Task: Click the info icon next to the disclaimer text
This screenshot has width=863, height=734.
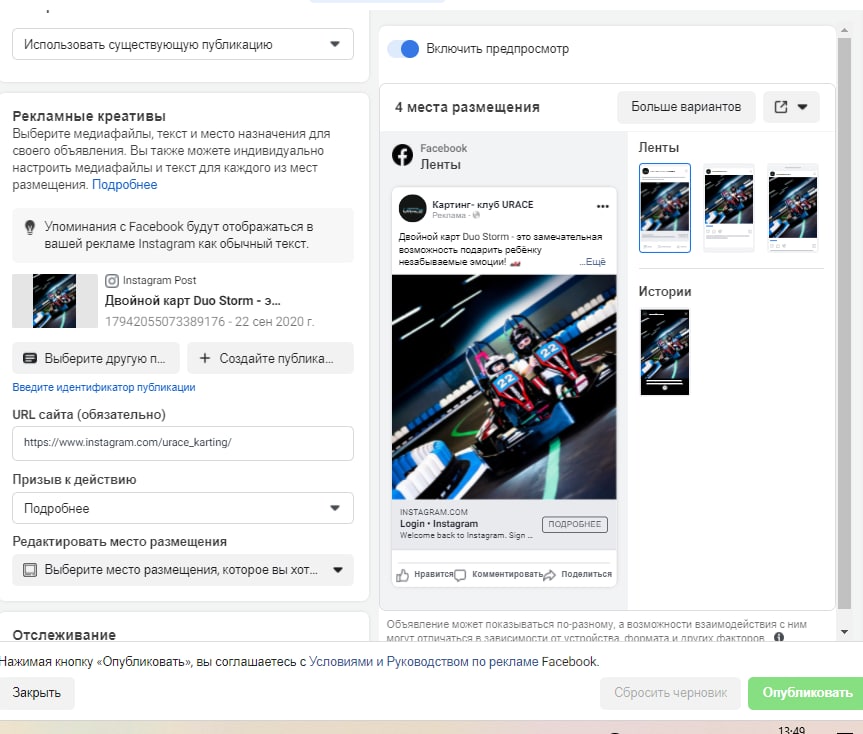Action: [x=779, y=637]
